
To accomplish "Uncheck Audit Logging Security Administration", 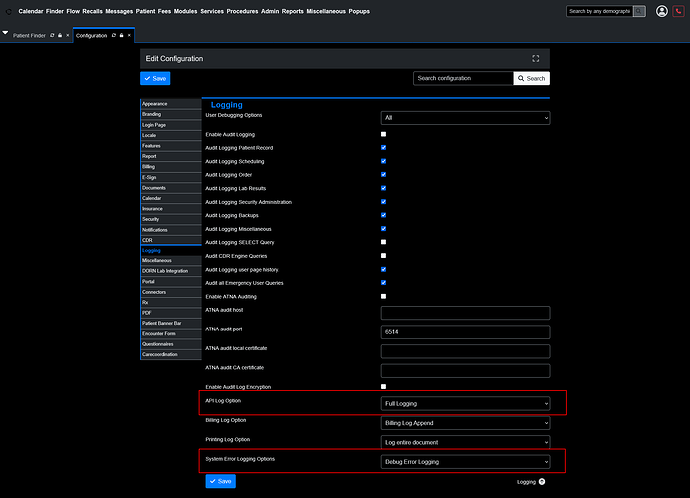I will coord(383,201).
